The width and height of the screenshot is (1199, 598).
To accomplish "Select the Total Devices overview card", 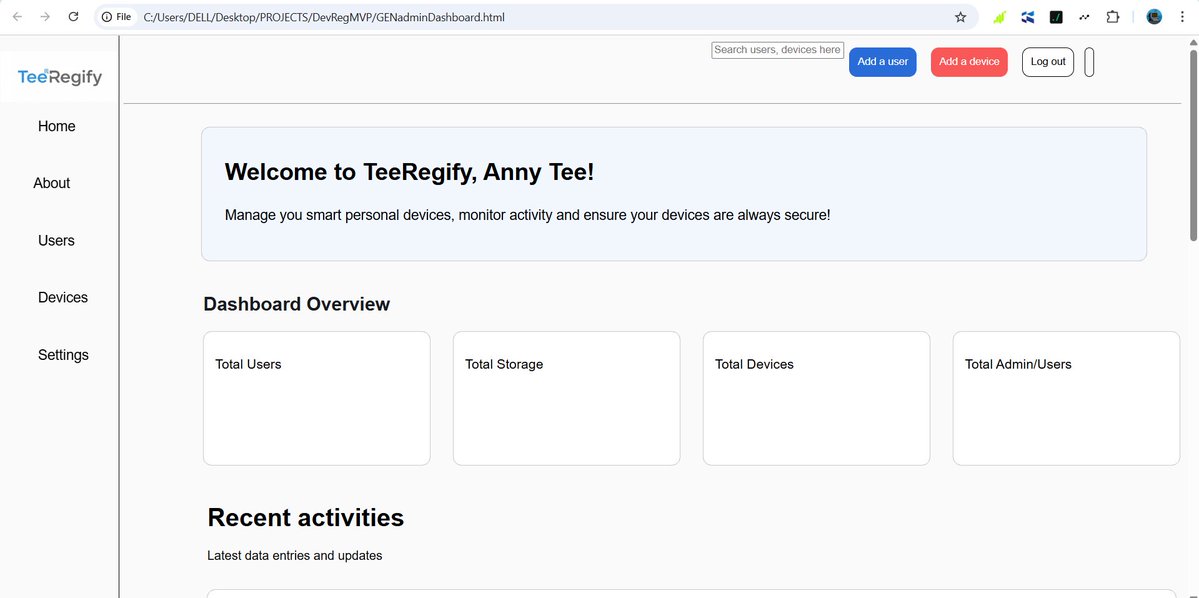I will (x=816, y=398).
